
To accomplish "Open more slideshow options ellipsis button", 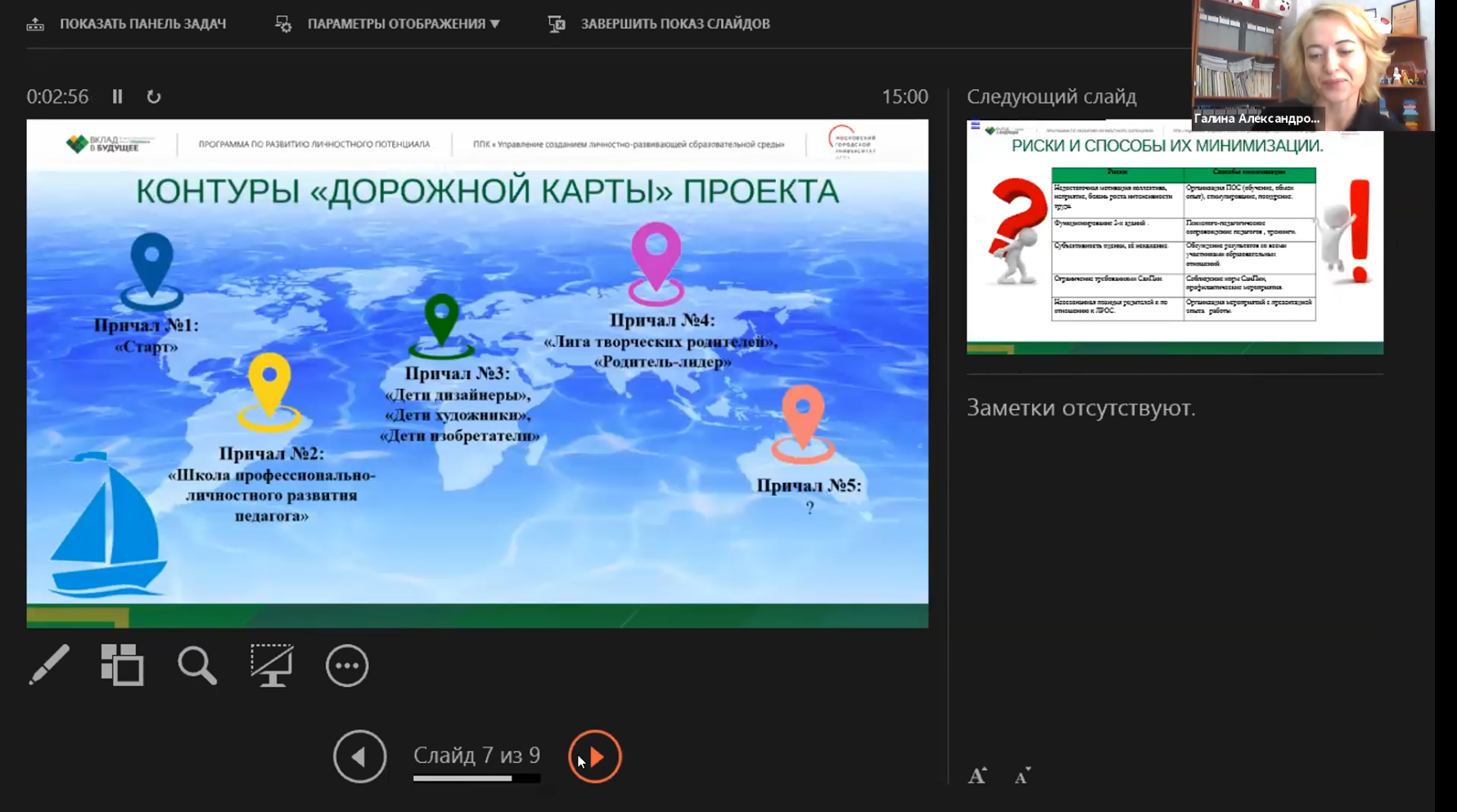I will (347, 665).
